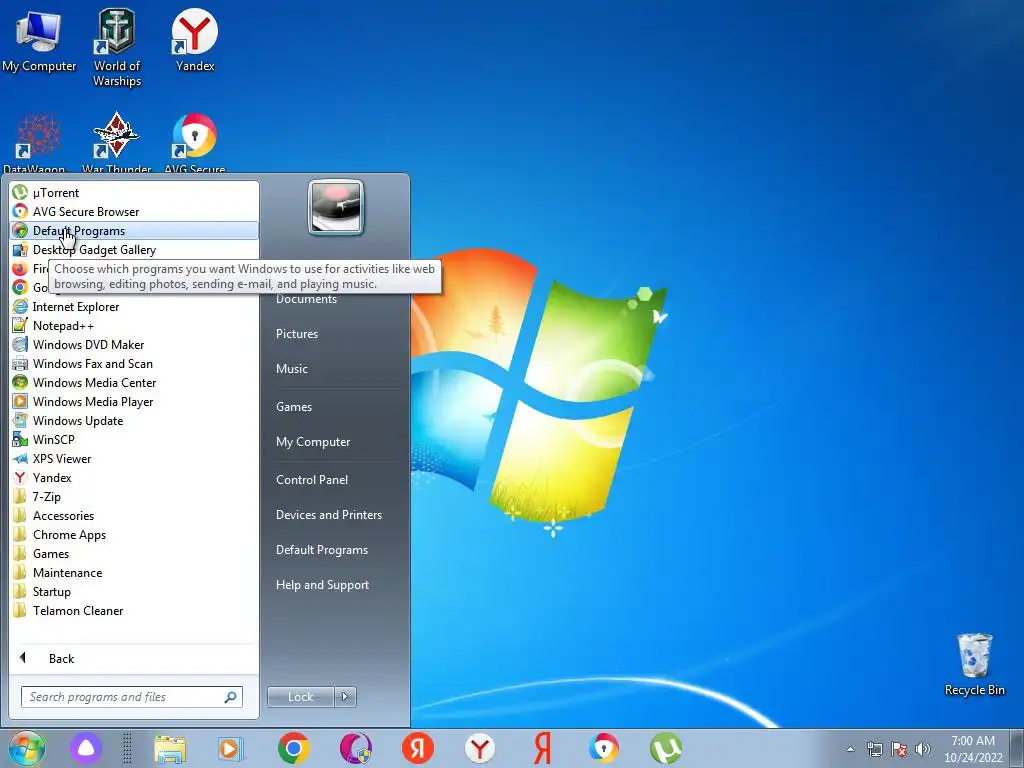Open the volume speaker tray icon

pos(923,749)
